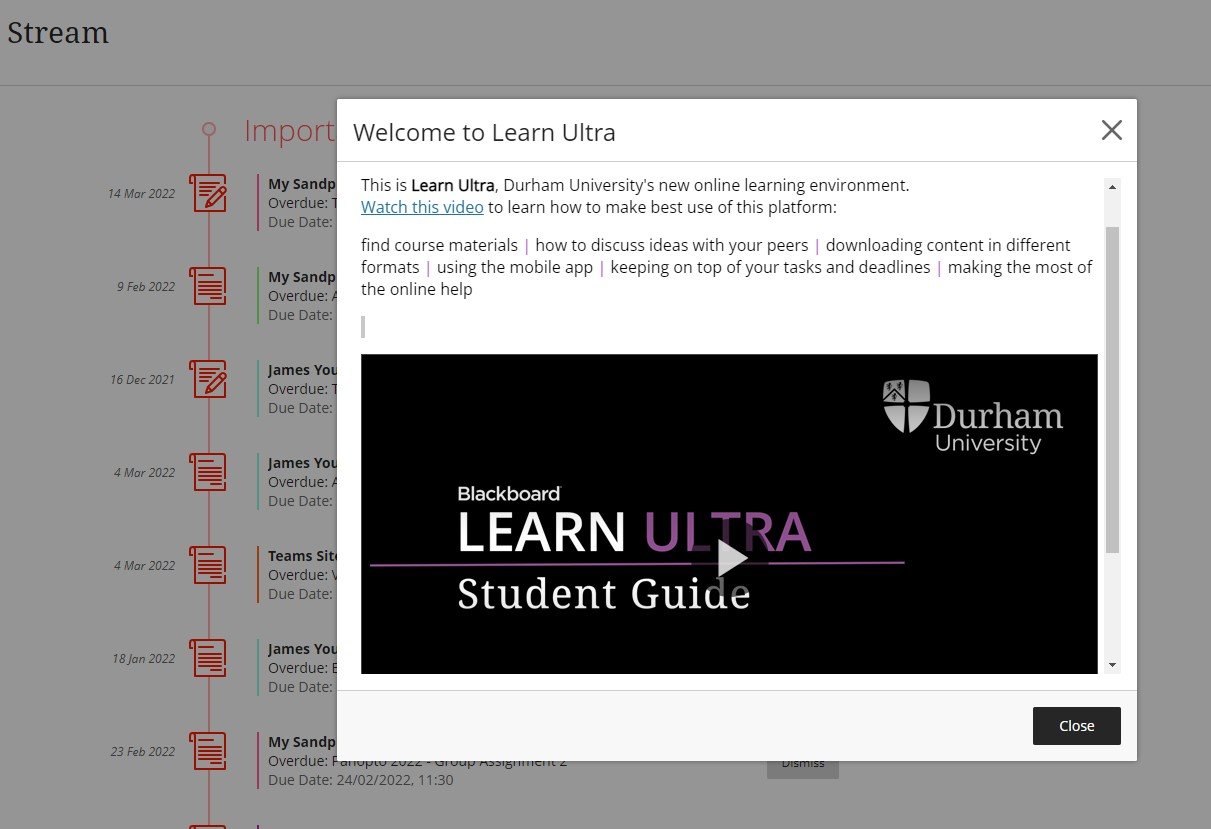Screen dimensions: 1211x829
Task: Click 'using the mobile app' text in dialog
Action: [515, 267]
